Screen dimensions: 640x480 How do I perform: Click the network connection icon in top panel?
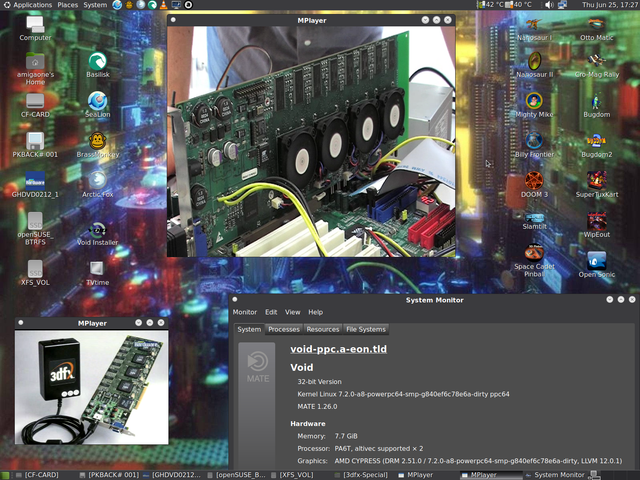(x=562, y=5)
